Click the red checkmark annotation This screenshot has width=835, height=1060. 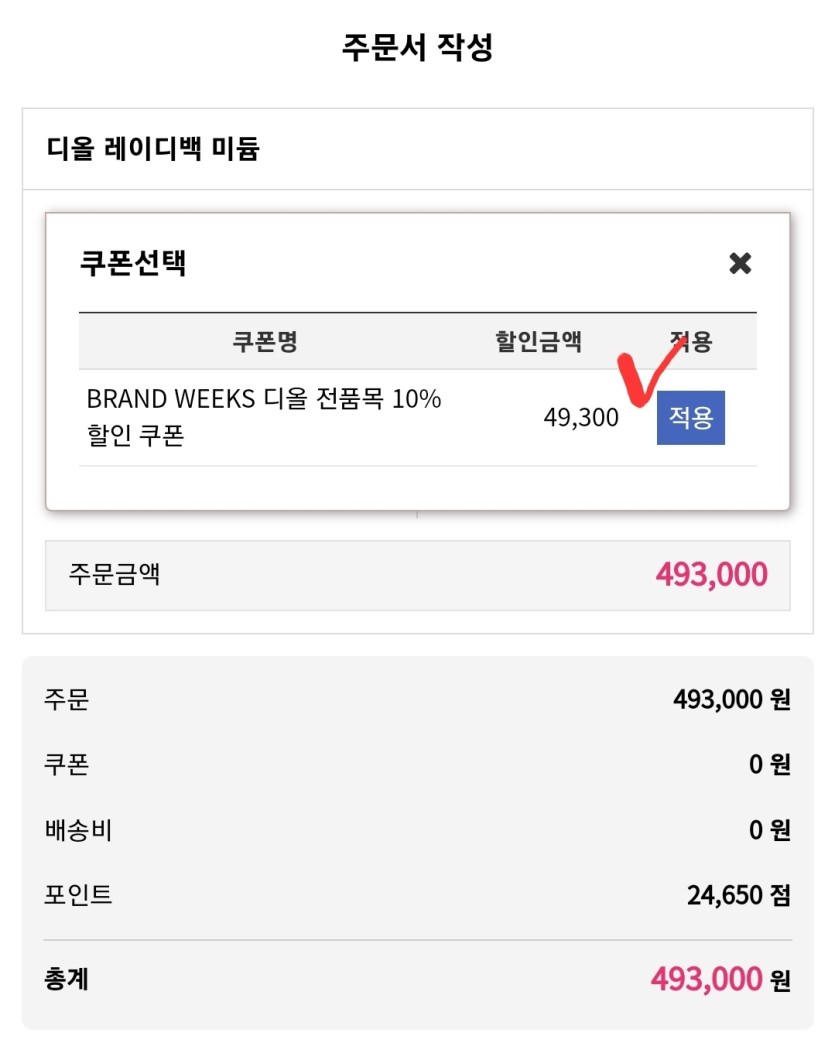point(649,373)
